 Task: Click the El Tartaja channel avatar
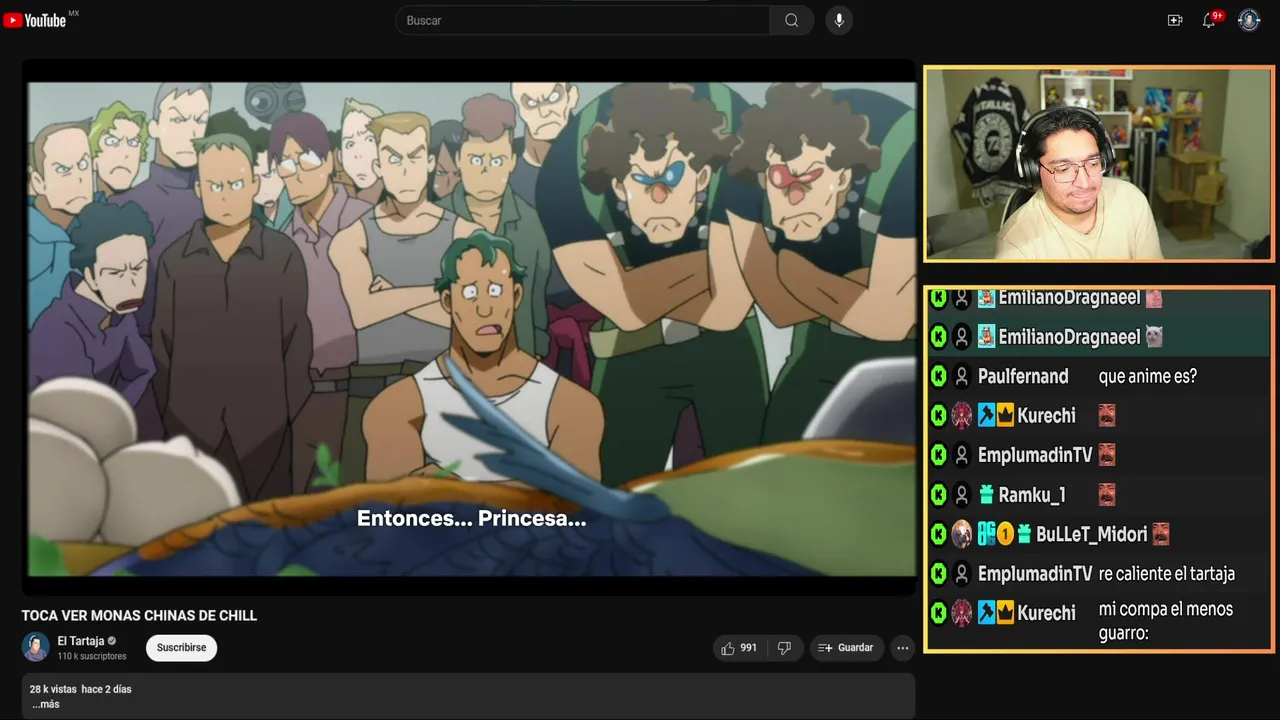36,647
